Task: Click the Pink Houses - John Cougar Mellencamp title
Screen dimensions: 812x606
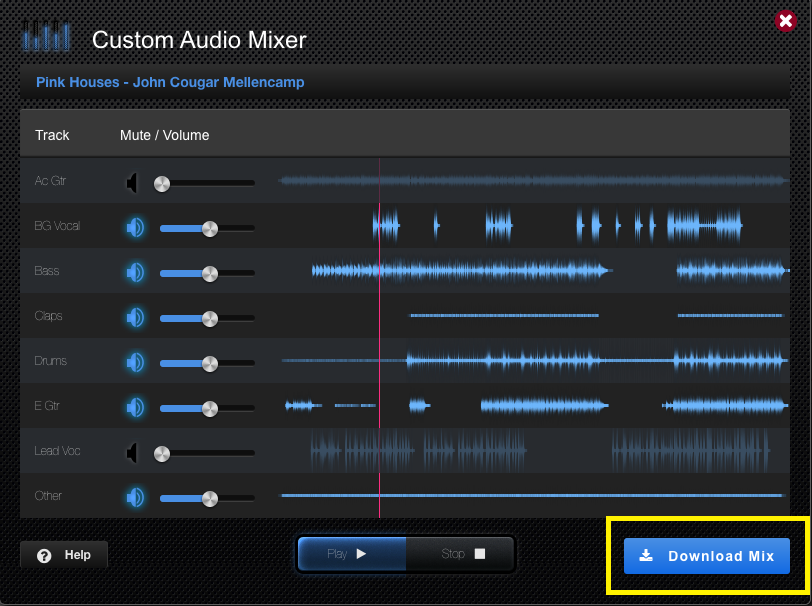Action: 170,82
